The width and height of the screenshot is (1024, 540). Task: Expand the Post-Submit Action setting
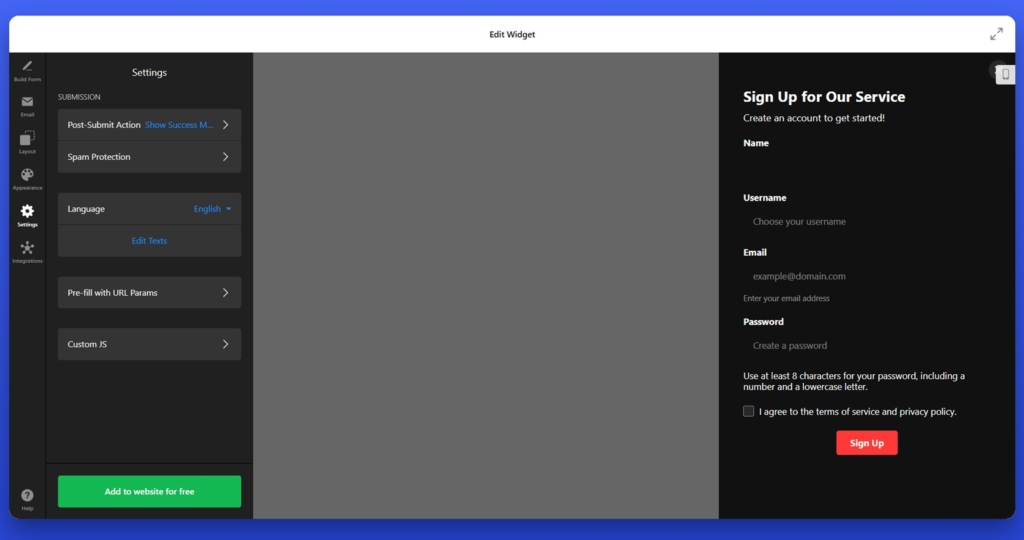point(149,125)
